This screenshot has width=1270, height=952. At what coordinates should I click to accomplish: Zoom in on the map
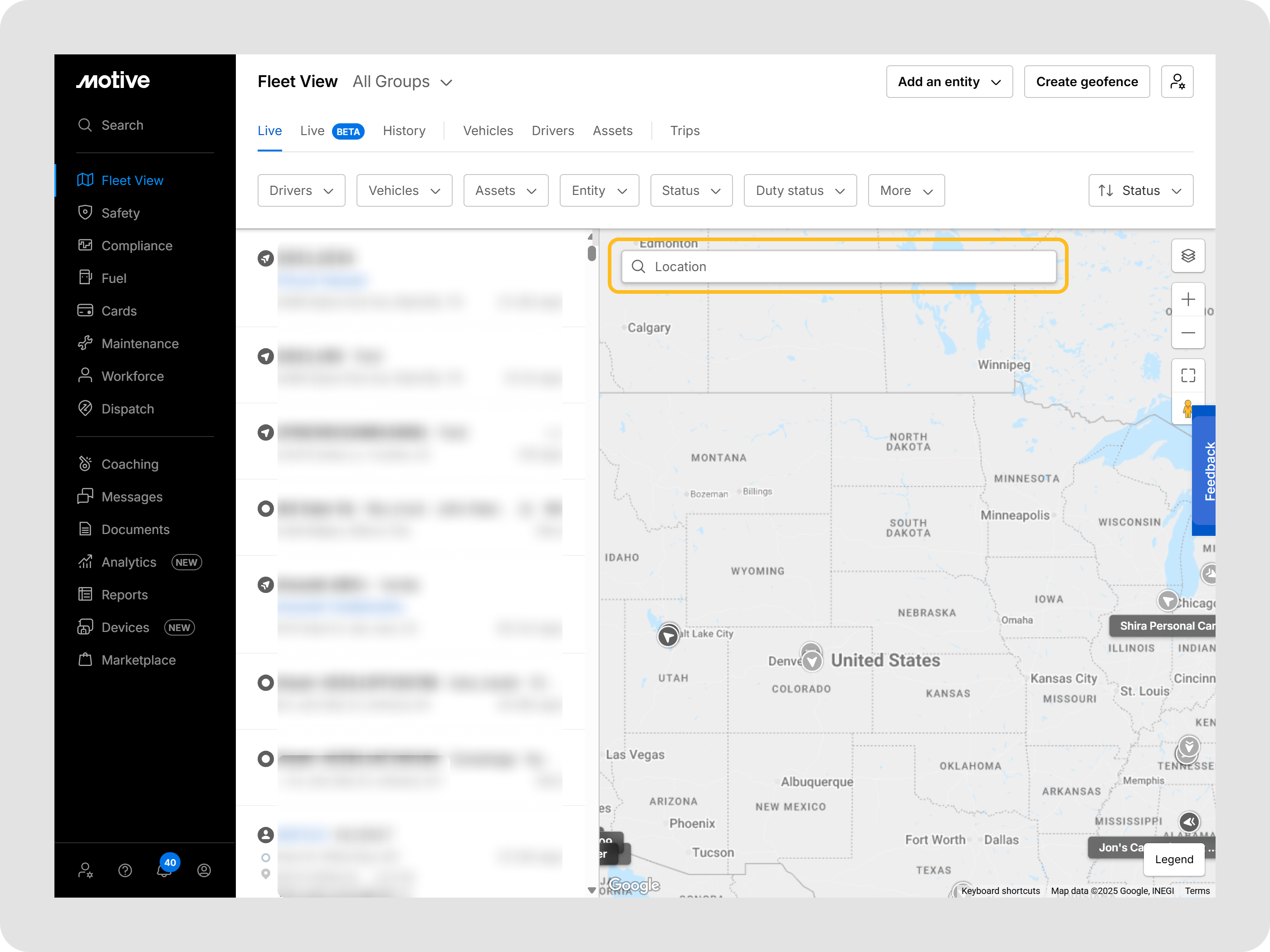[x=1187, y=300]
